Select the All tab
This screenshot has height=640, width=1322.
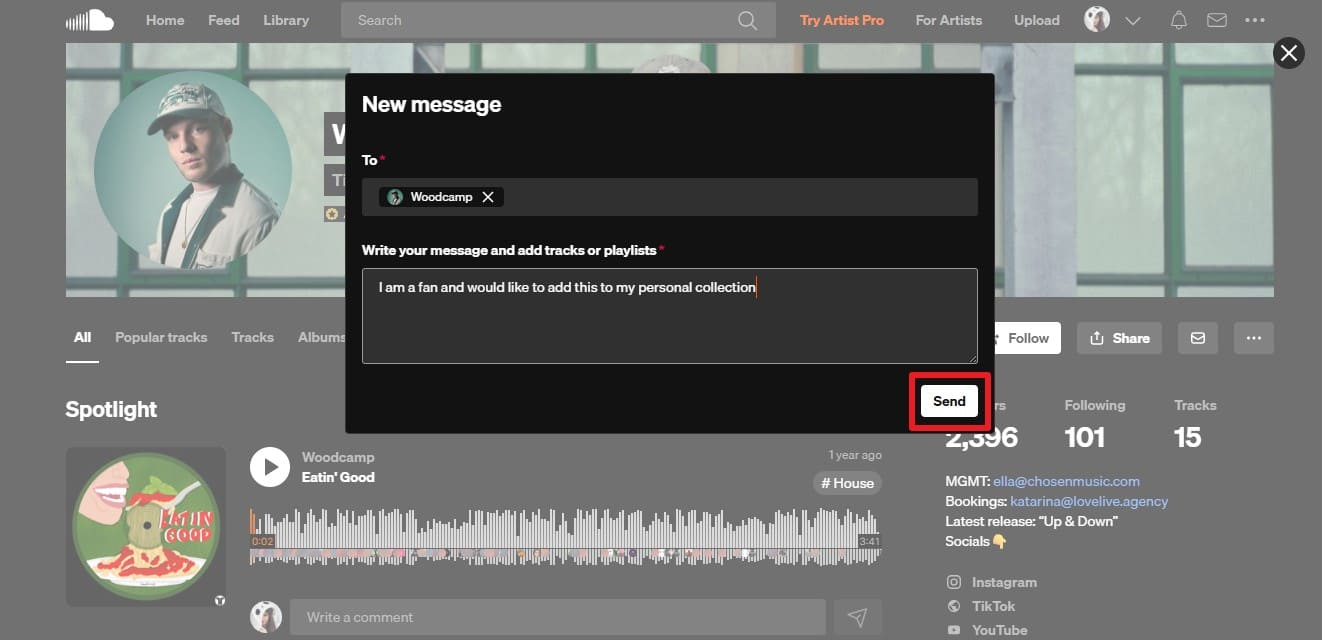coord(82,337)
